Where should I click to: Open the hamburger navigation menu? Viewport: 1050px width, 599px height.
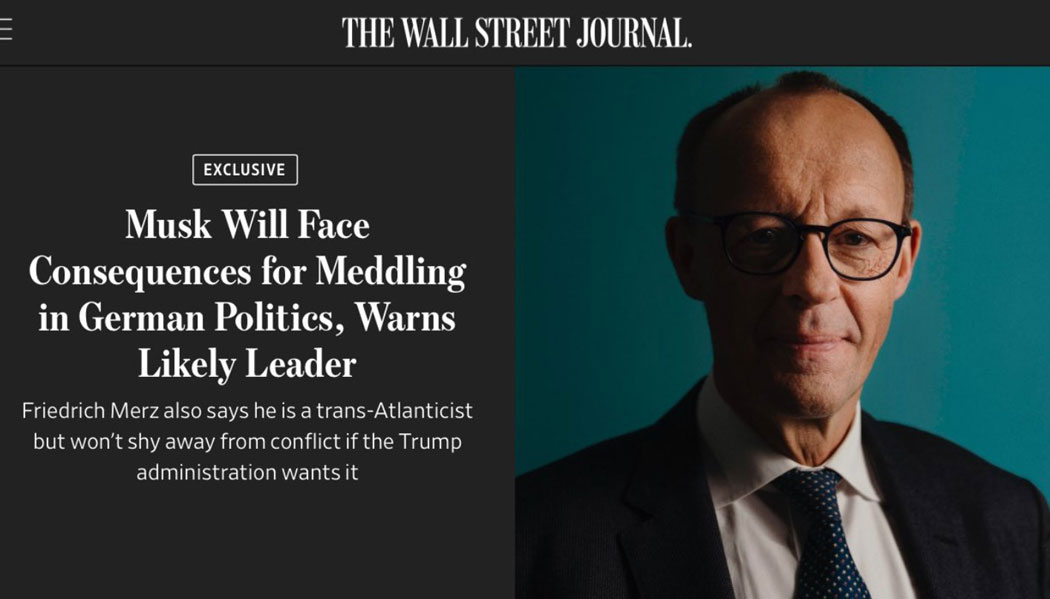point(5,30)
